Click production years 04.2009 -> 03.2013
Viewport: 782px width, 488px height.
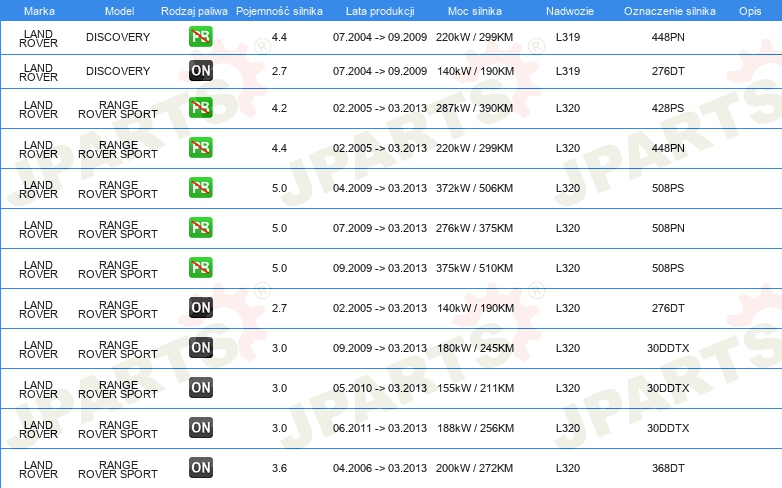click(x=380, y=188)
